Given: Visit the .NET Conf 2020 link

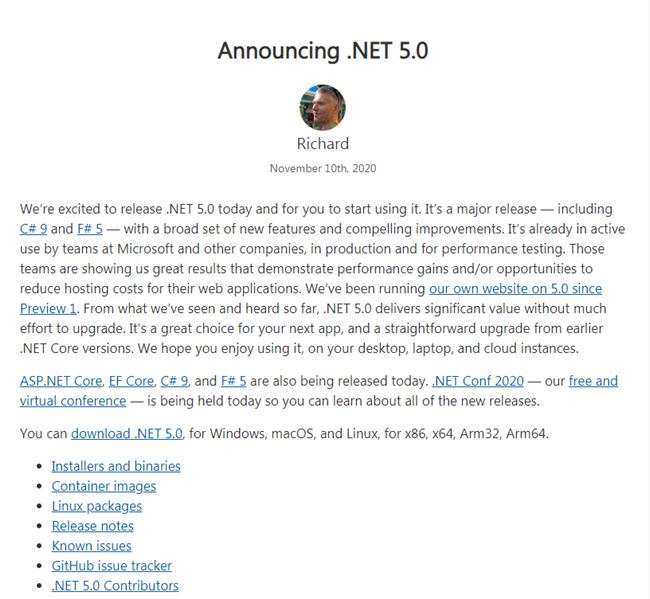Looking at the screenshot, I should (478, 381).
